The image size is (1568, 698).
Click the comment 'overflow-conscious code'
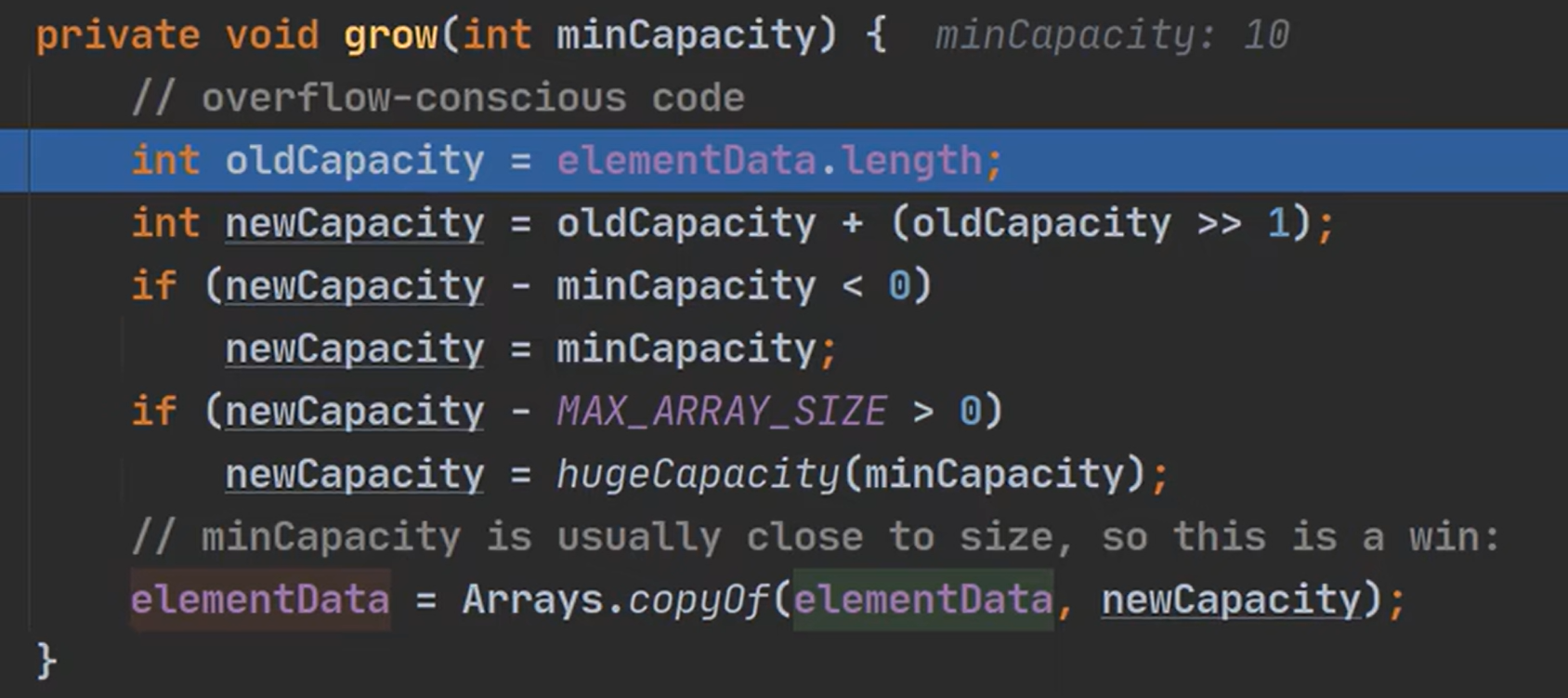tap(438, 99)
